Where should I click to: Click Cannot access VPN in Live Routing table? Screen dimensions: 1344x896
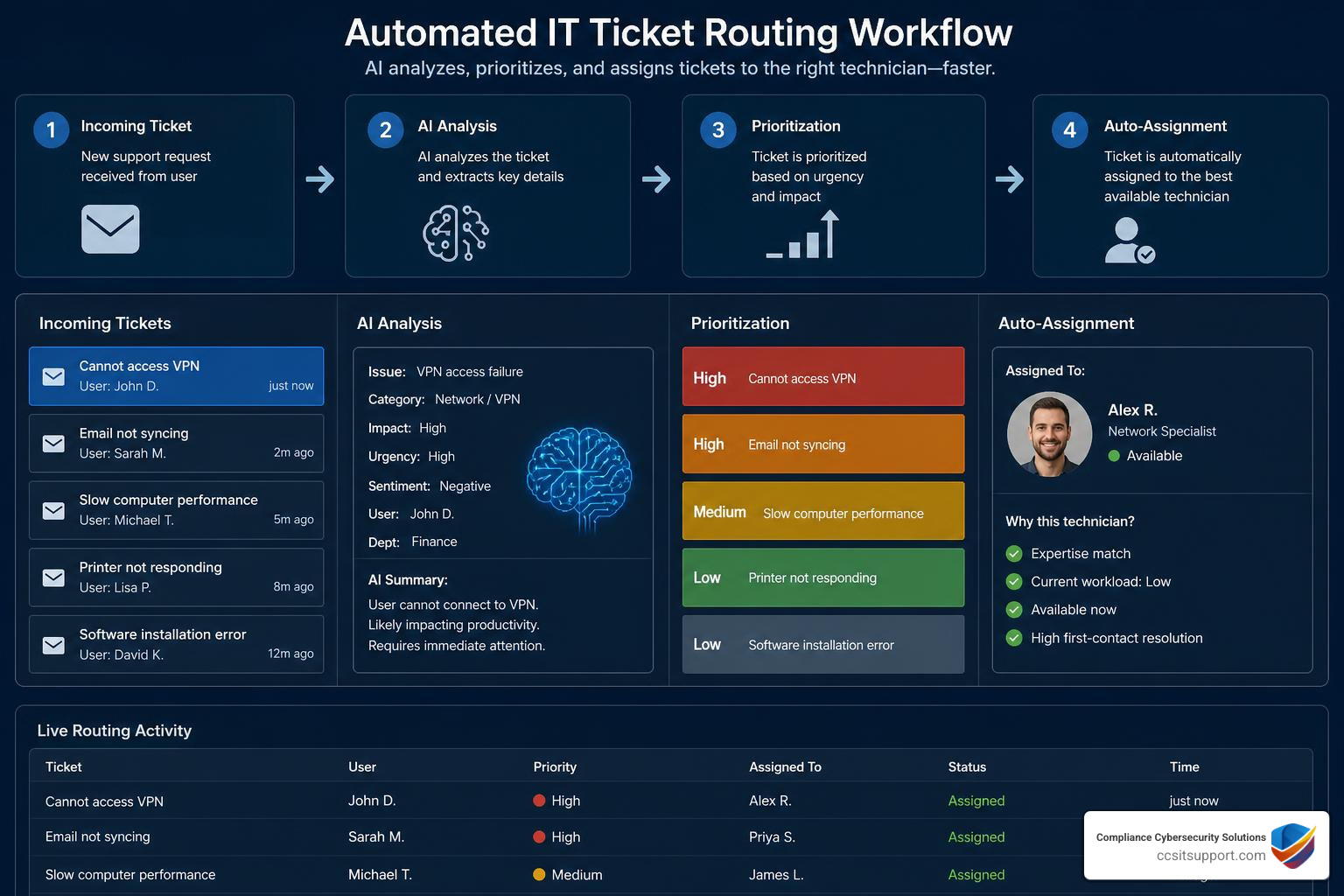click(x=104, y=801)
